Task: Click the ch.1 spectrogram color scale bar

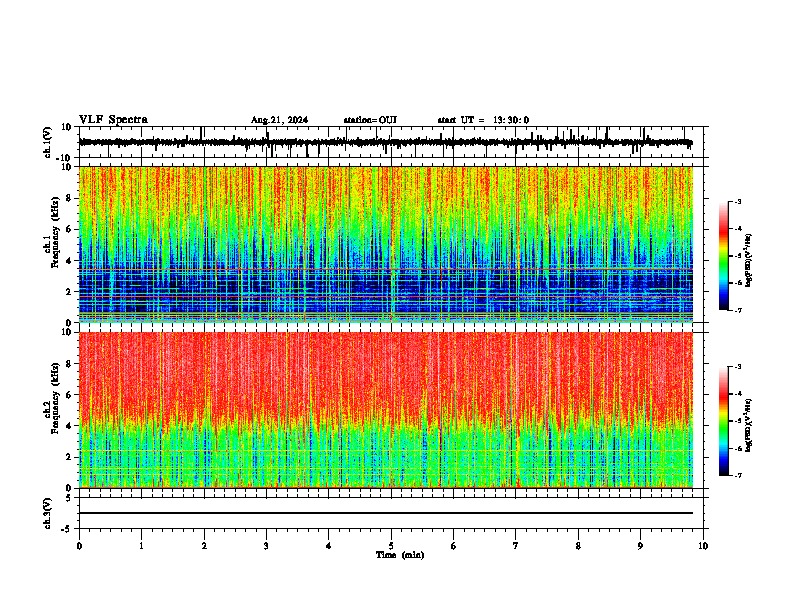Action: (x=724, y=256)
